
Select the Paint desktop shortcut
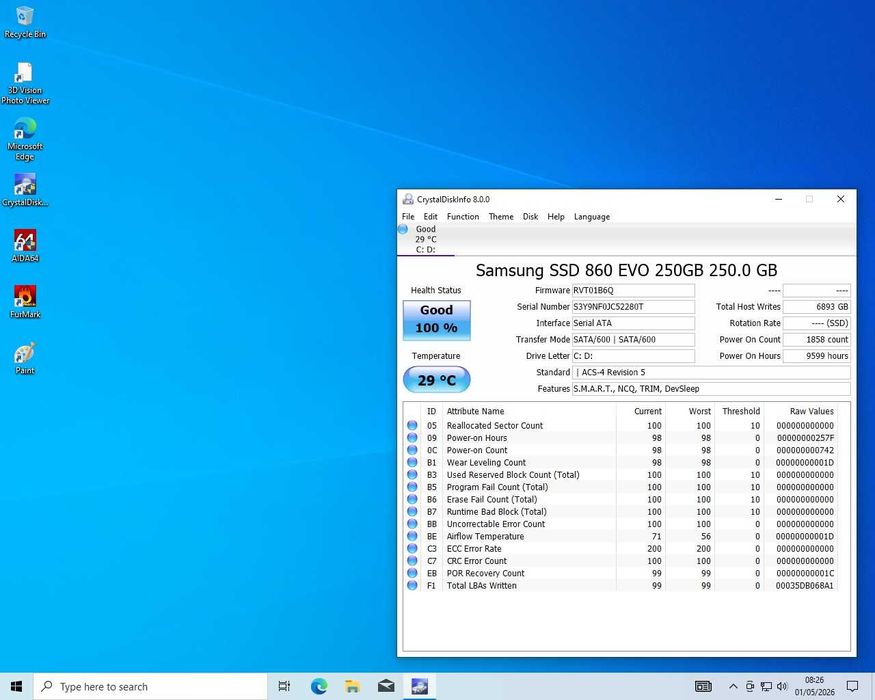point(25,358)
